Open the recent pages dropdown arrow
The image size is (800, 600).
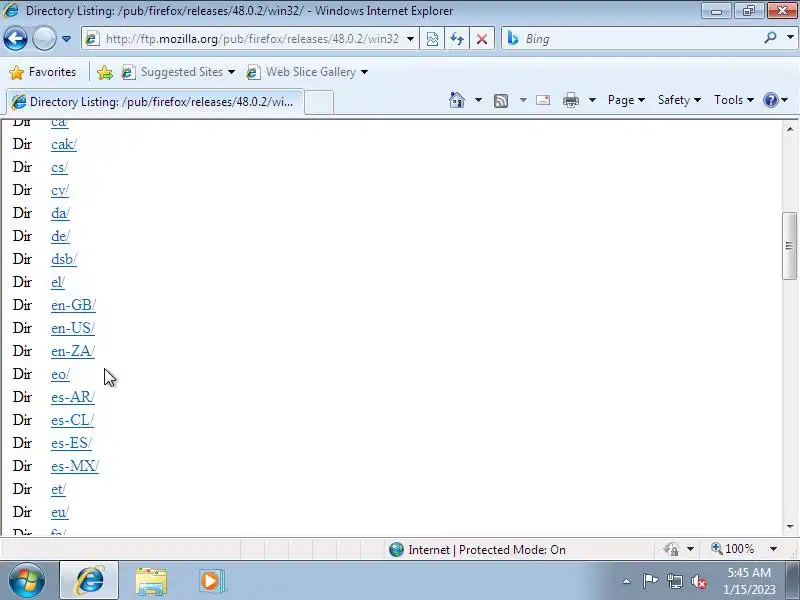tap(66, 39)
